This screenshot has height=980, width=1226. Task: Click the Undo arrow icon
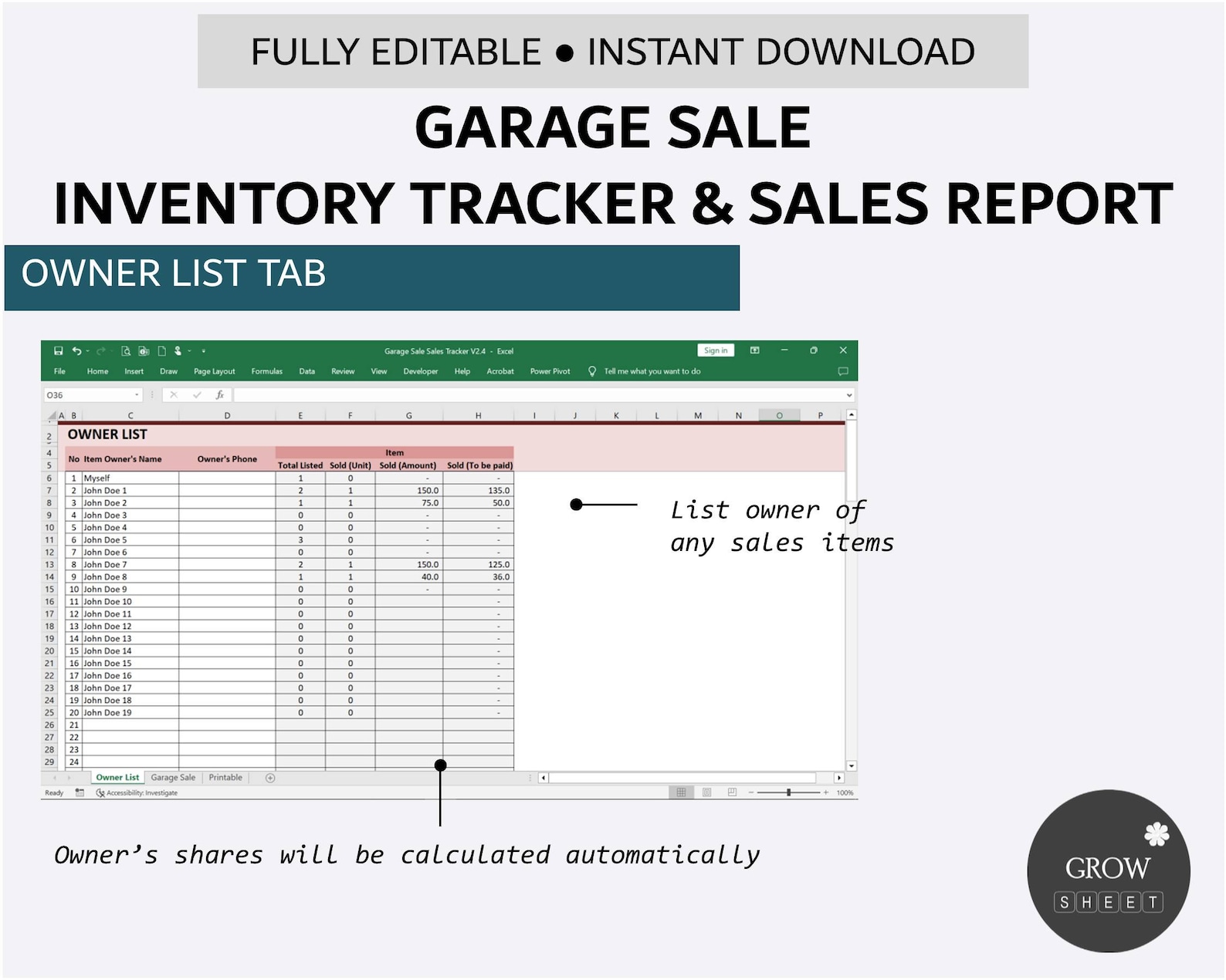pyautogui.click(x=76, y=351)
